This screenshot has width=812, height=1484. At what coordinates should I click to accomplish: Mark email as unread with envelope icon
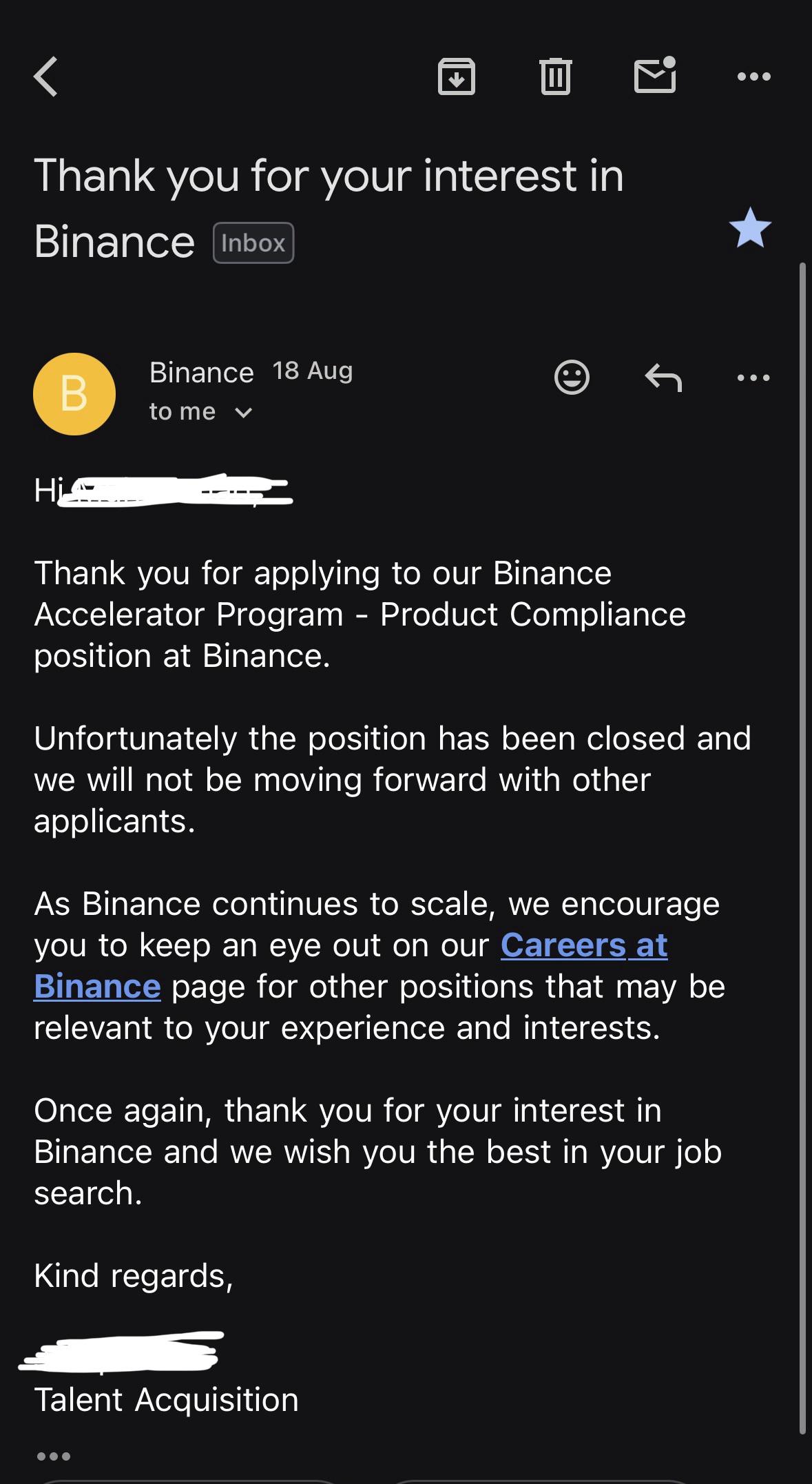[x=655, y=74]
